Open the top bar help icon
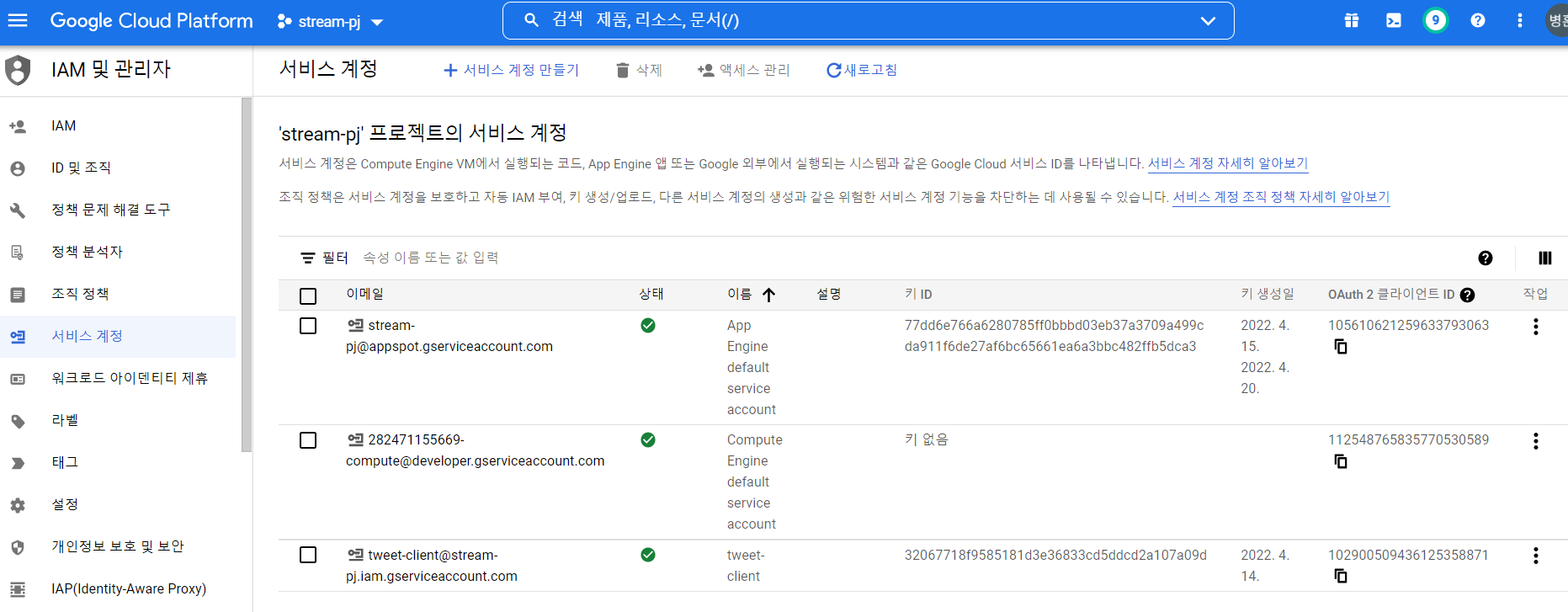The width and height of the screenshot is (1568, 612). click(1477, 20)
